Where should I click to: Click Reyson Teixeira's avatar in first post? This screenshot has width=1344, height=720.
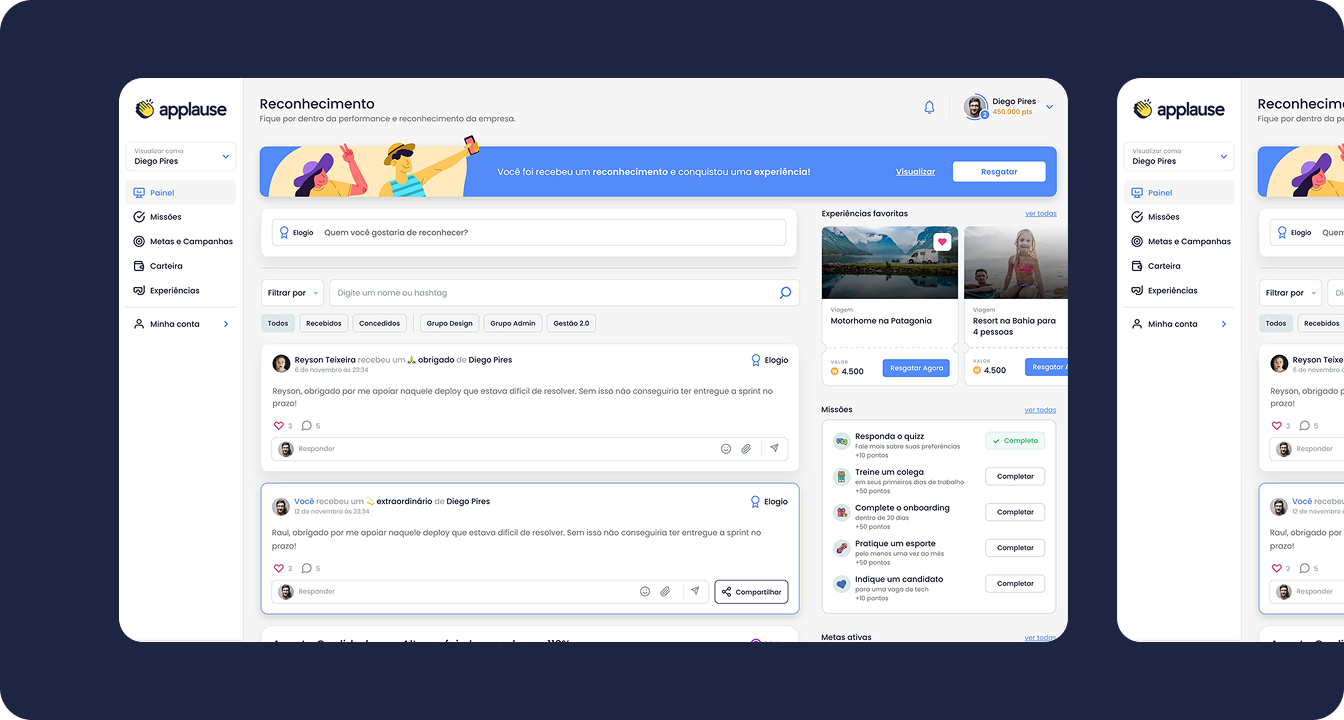pos(281,363)
